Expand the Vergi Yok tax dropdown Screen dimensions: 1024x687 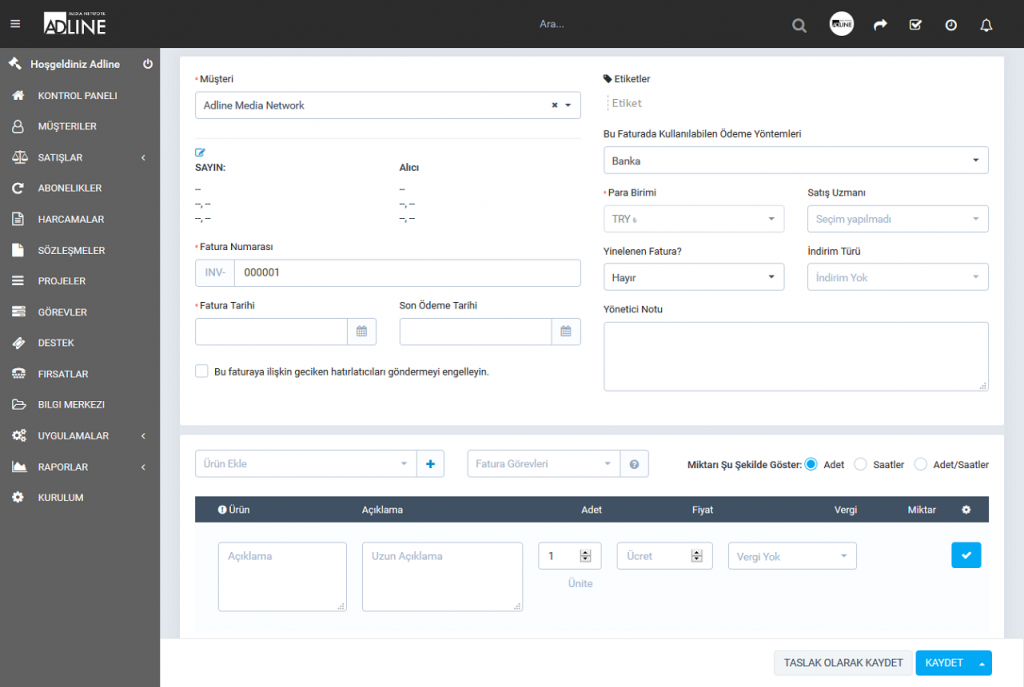791,556
